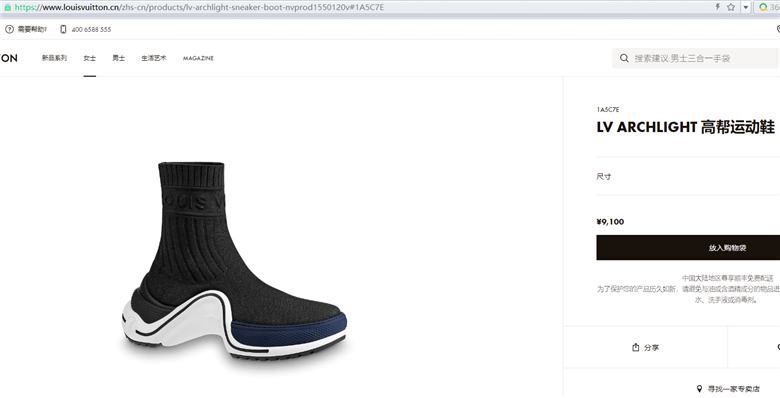Click the phone icon beside 400 6588 555
780x398 pixels.
pyautogui.click(x=63, y=29)
